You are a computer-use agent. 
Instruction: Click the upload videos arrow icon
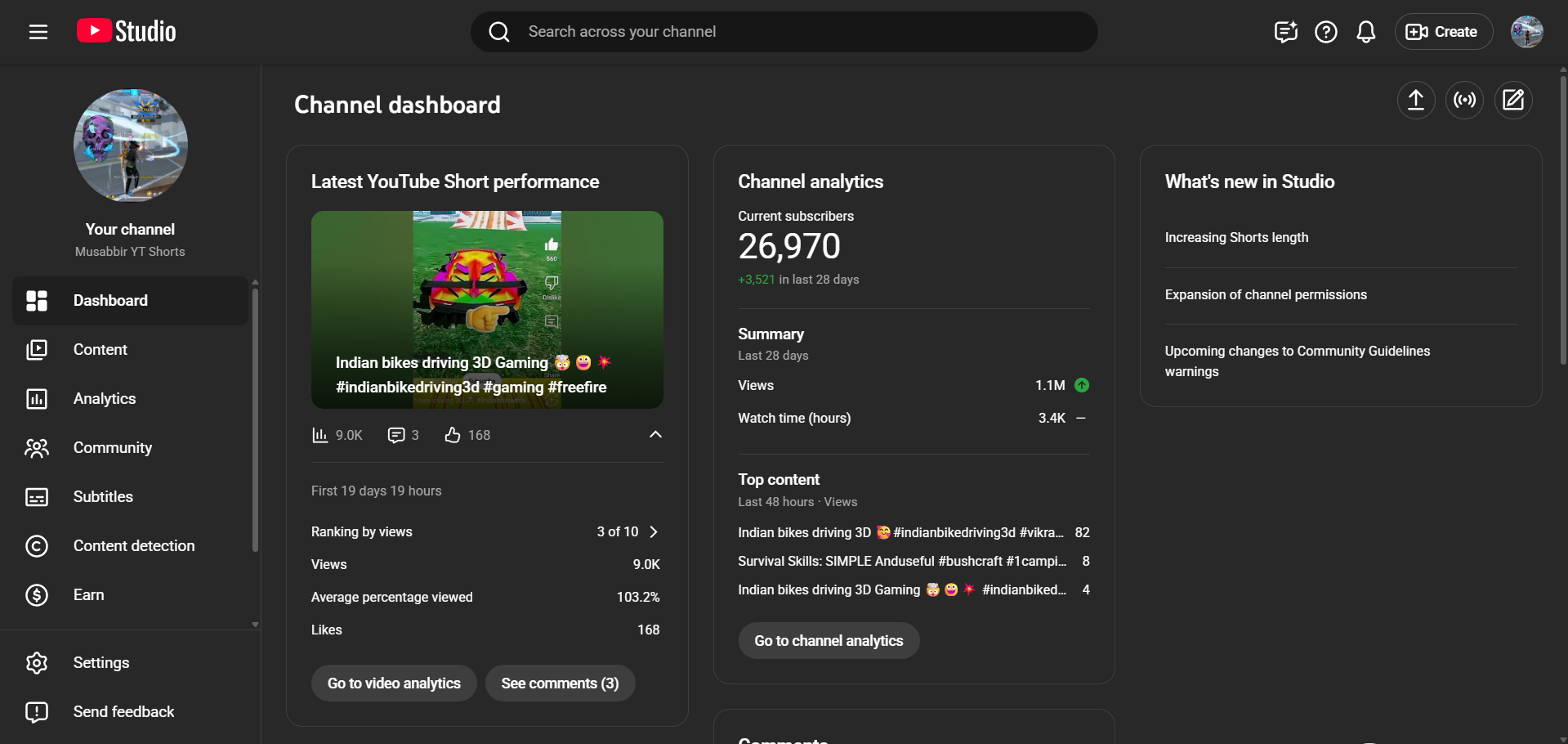tap(1415, 100)
